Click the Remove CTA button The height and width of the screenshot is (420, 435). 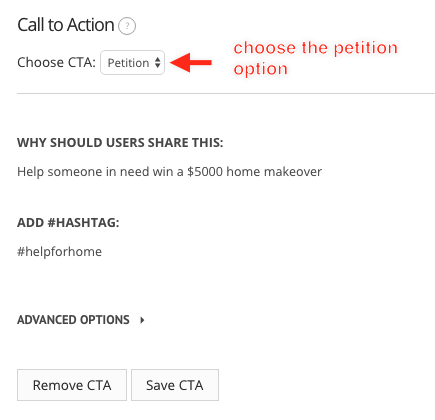pyautogui.click(x=72, y=385)
